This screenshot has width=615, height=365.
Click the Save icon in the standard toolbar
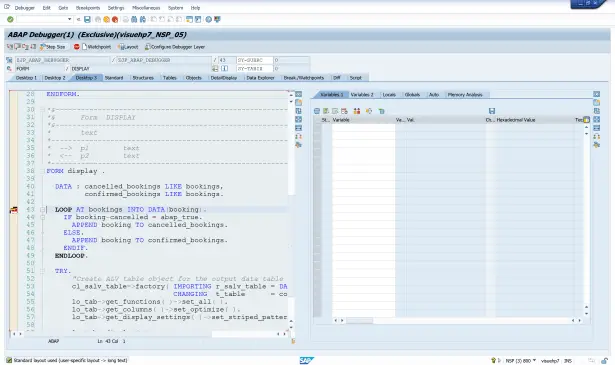pos(87,19)
